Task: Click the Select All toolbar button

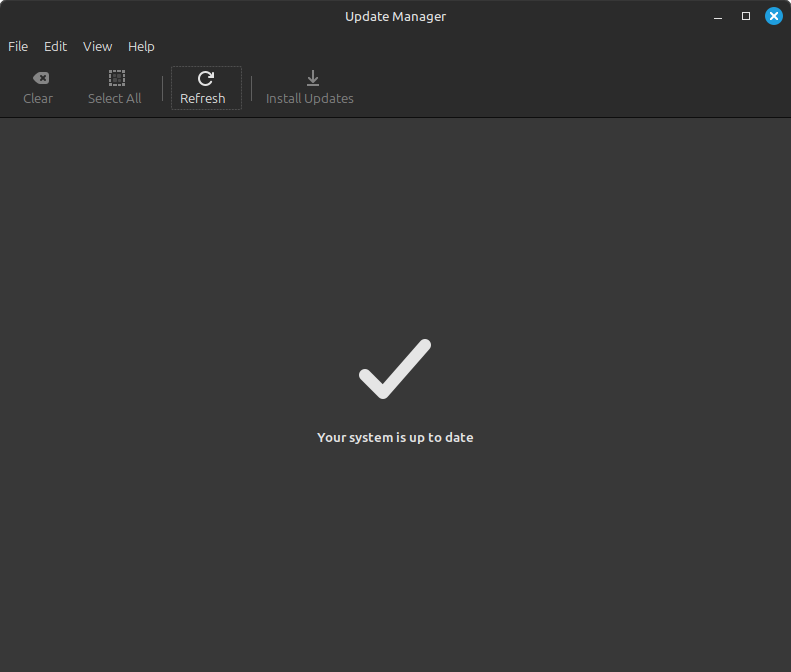Action: point(115,88)
